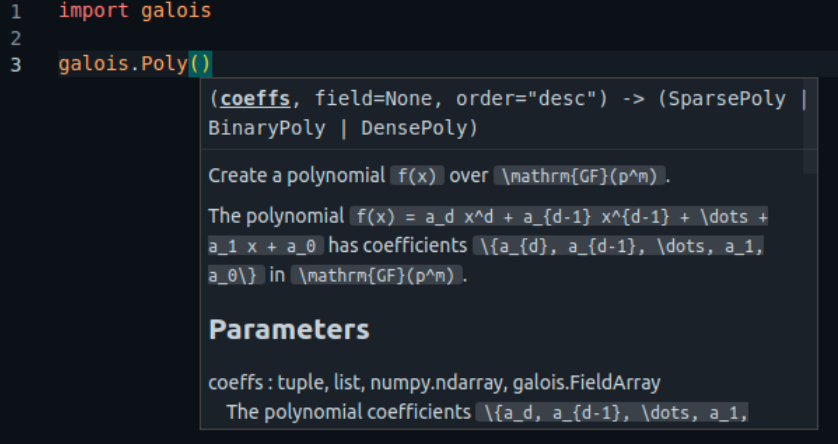Image resolution: width=838 pixels, height=444 pixels.
Task: Click the signature popup's vertical scrollbar
Action: (810, 126)
